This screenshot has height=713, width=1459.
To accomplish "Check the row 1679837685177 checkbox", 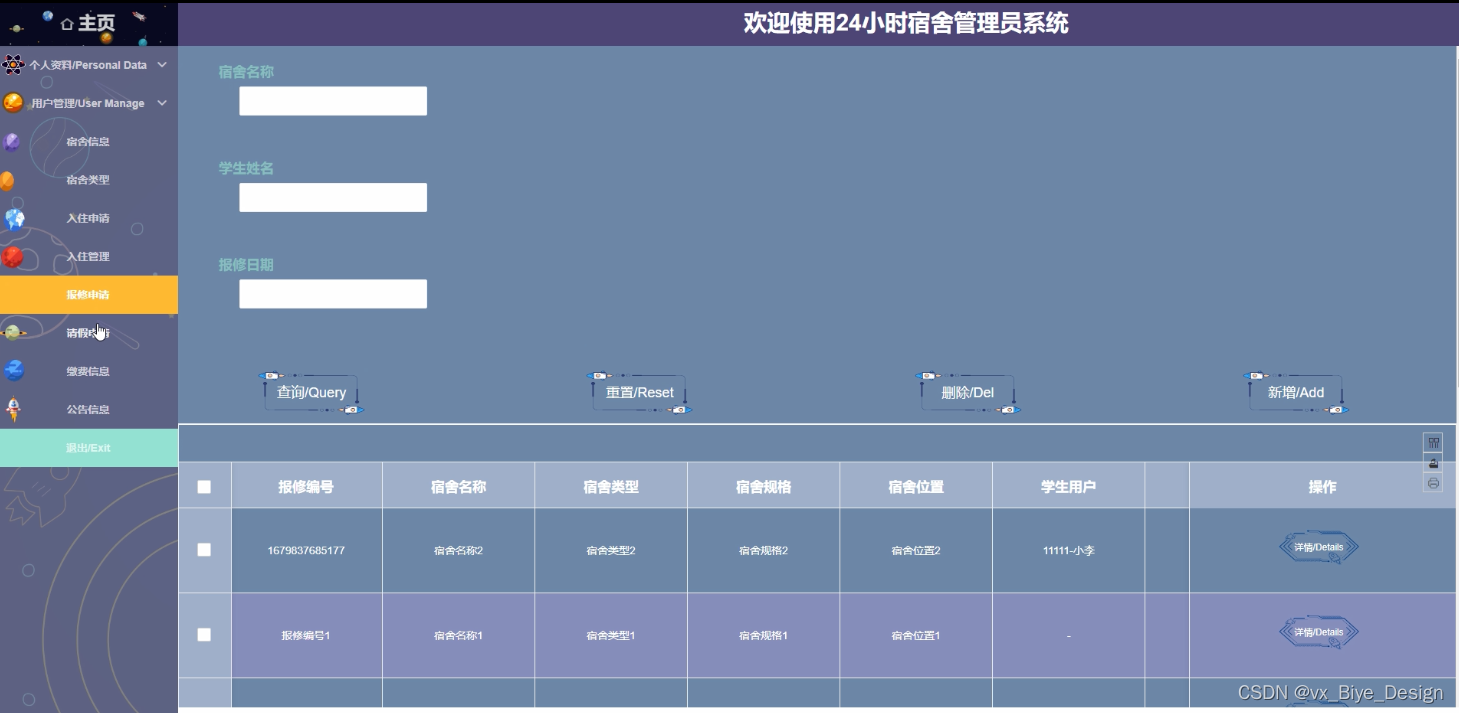I will point(204,550).
